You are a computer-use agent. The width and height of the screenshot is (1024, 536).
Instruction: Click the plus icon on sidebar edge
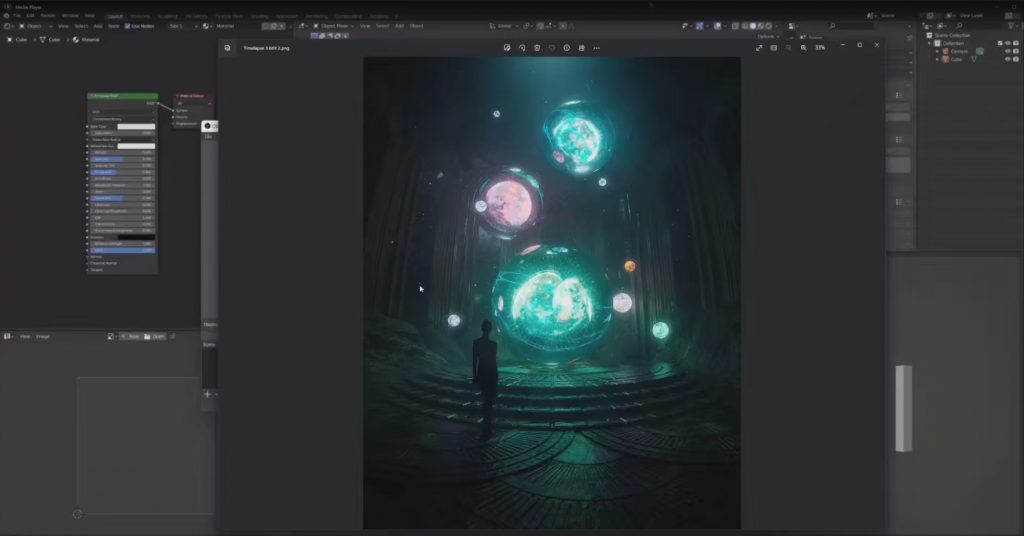tap(208, 394)
